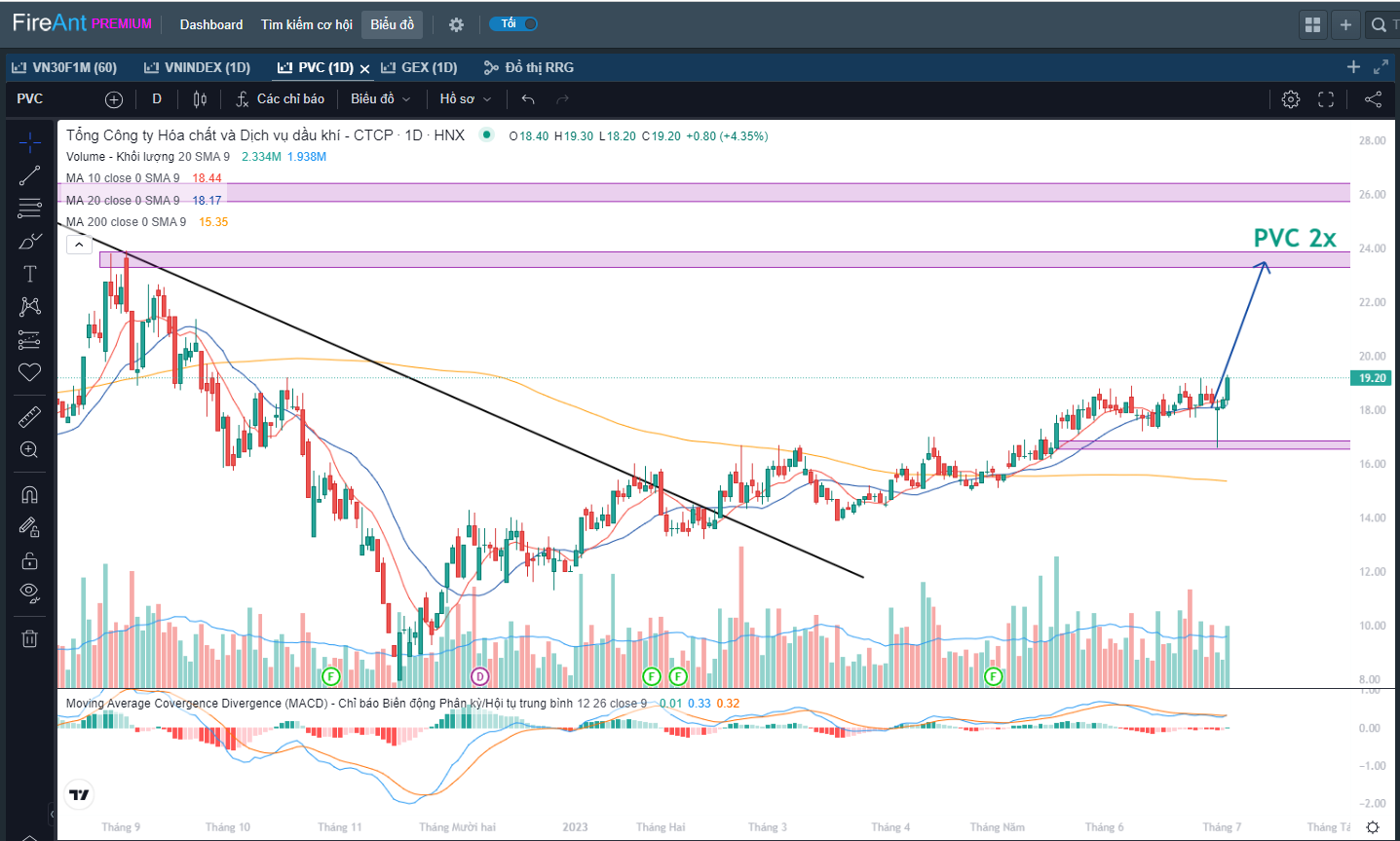Toggle hide all drawings eye icon
Viewport: 1400px width, 841px height.
pos(30,593)
